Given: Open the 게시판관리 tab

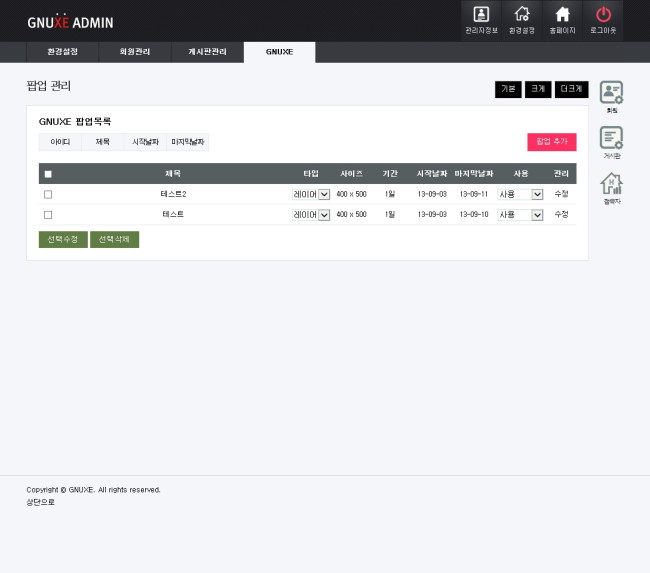Looking at the screenshot, I should [x=207, y=52].
